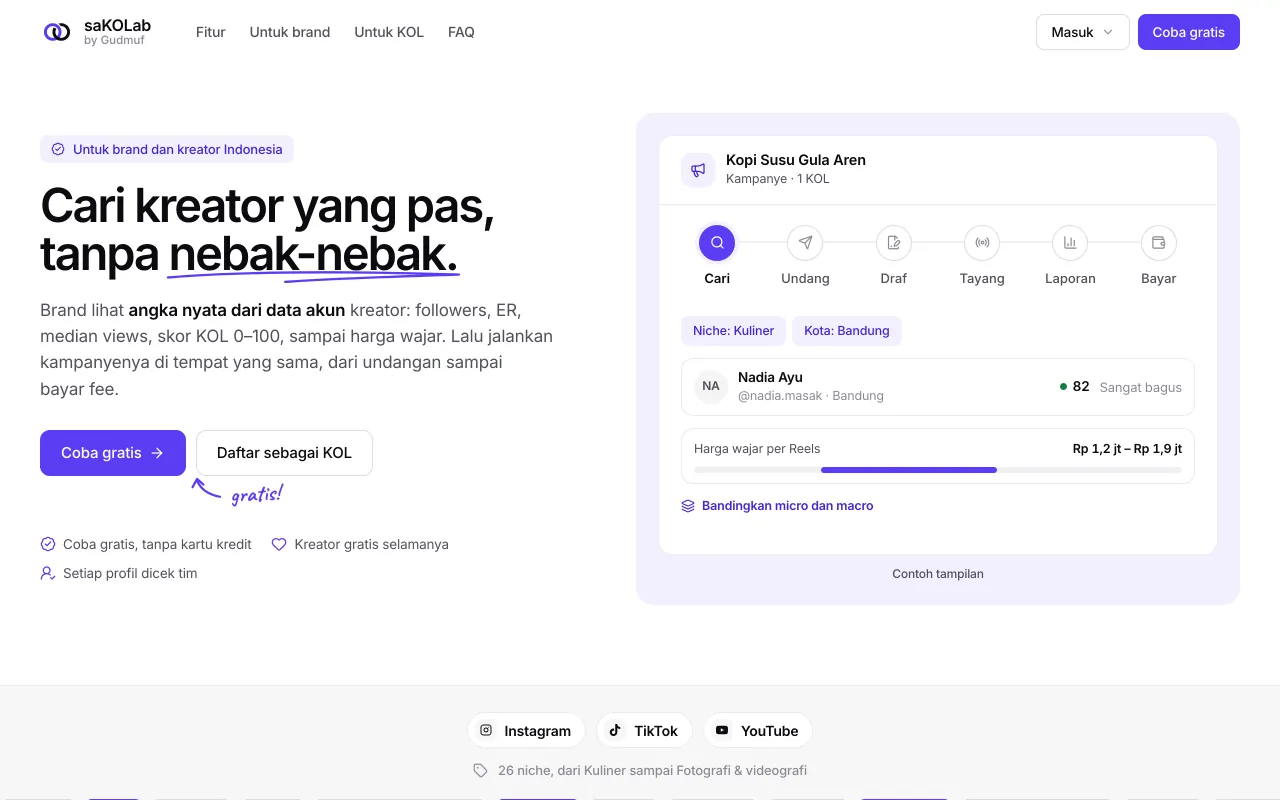Click the TikTok platform pill

click(x=645, y=730)
